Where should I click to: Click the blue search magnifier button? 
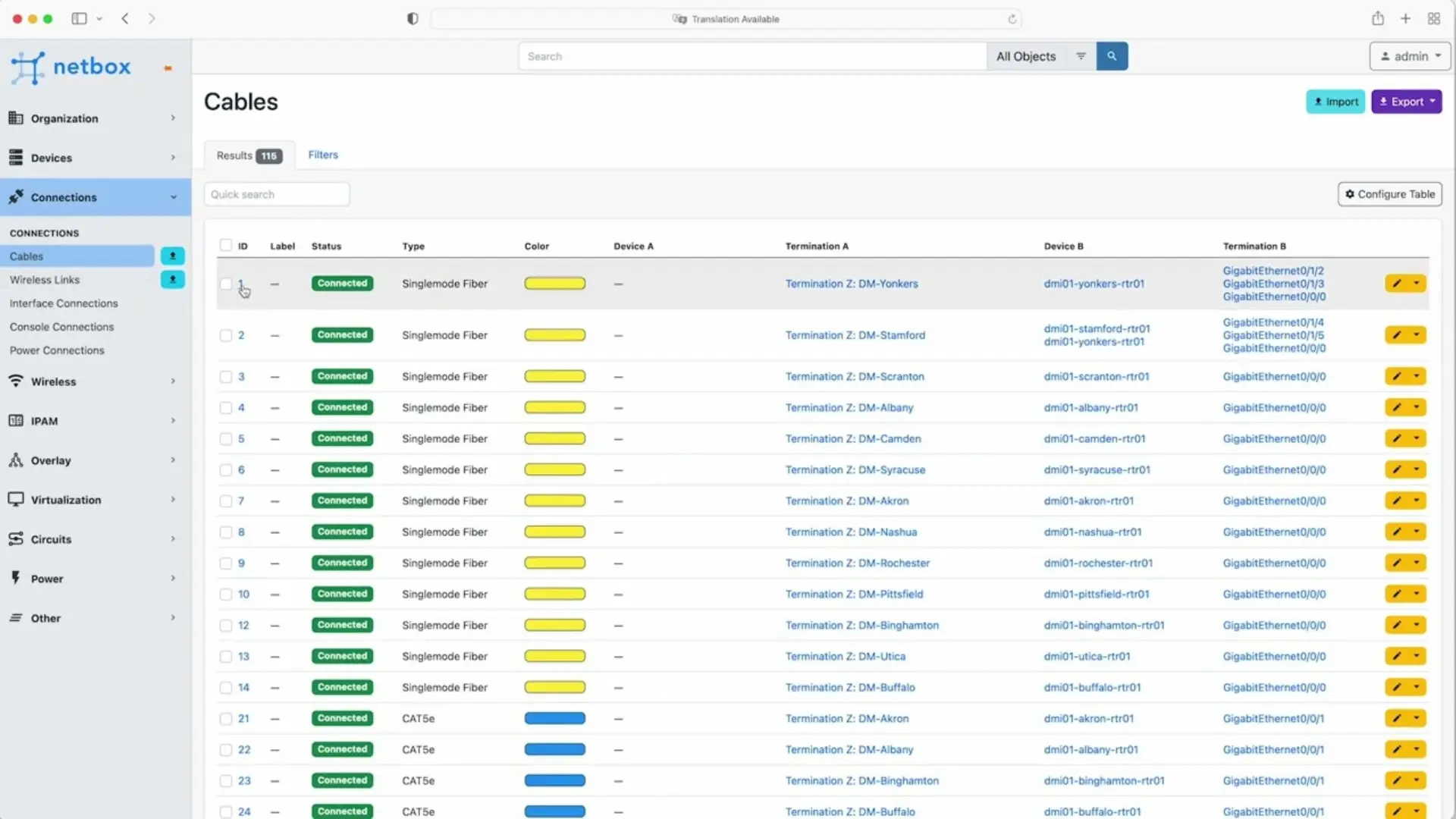(1112, 56)
